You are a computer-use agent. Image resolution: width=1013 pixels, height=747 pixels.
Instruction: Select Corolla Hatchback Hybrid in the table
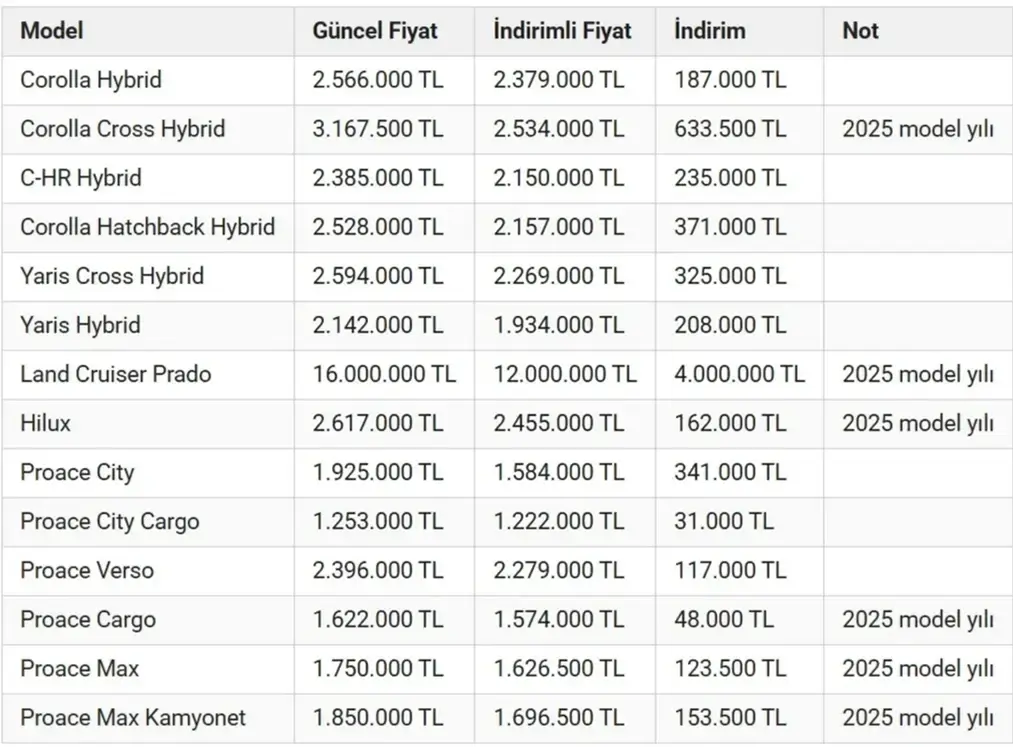point(148,227)
